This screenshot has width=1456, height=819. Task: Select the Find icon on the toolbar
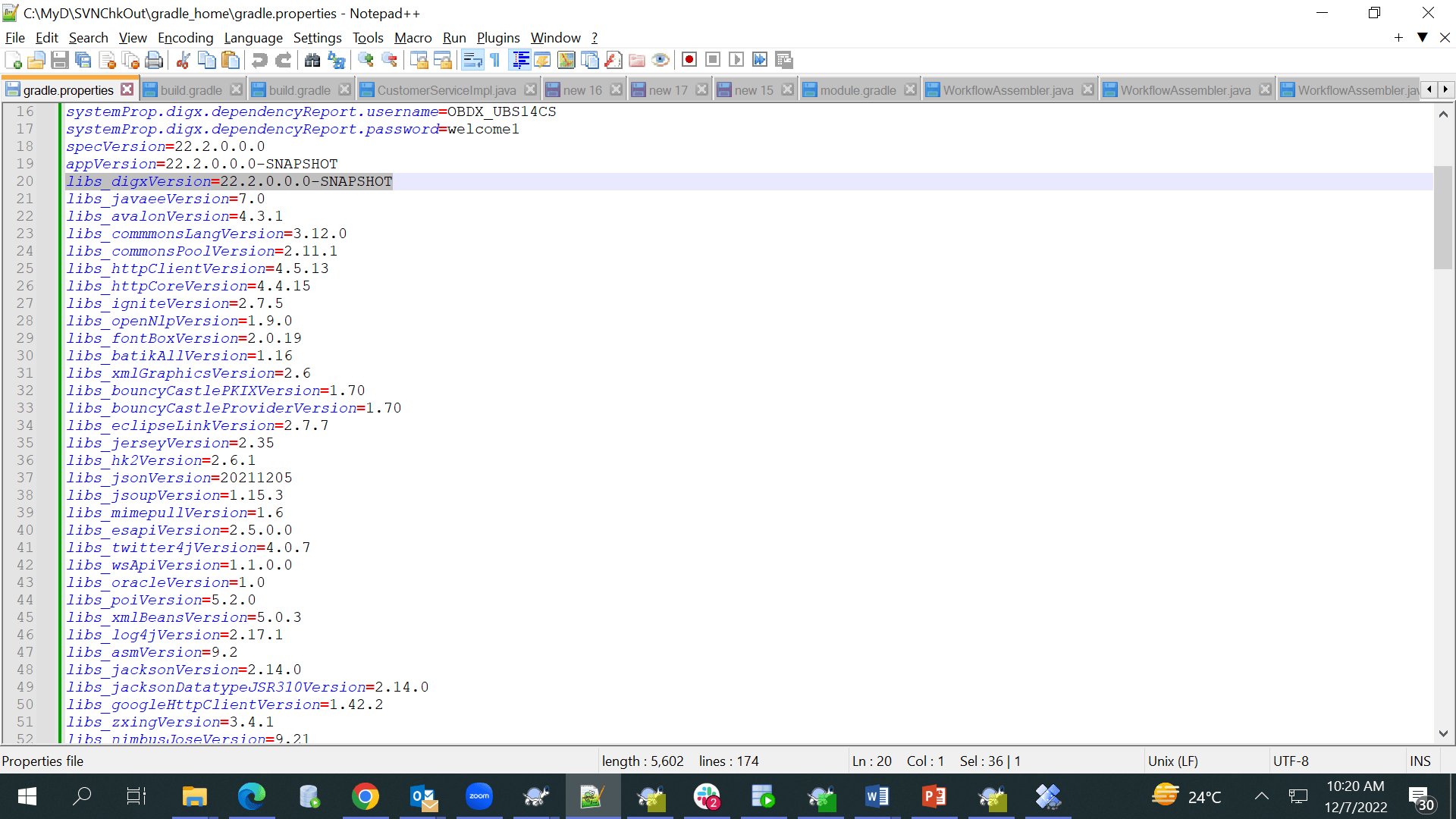pos(312,60)
